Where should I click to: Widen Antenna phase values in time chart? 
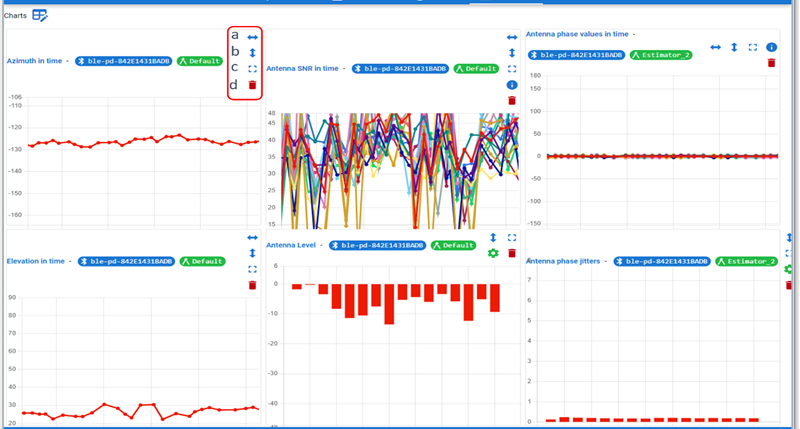(715, 47)
